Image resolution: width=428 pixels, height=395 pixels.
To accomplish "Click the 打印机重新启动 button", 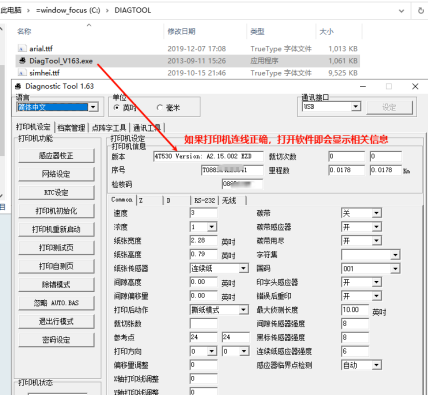I will (56, 229).
